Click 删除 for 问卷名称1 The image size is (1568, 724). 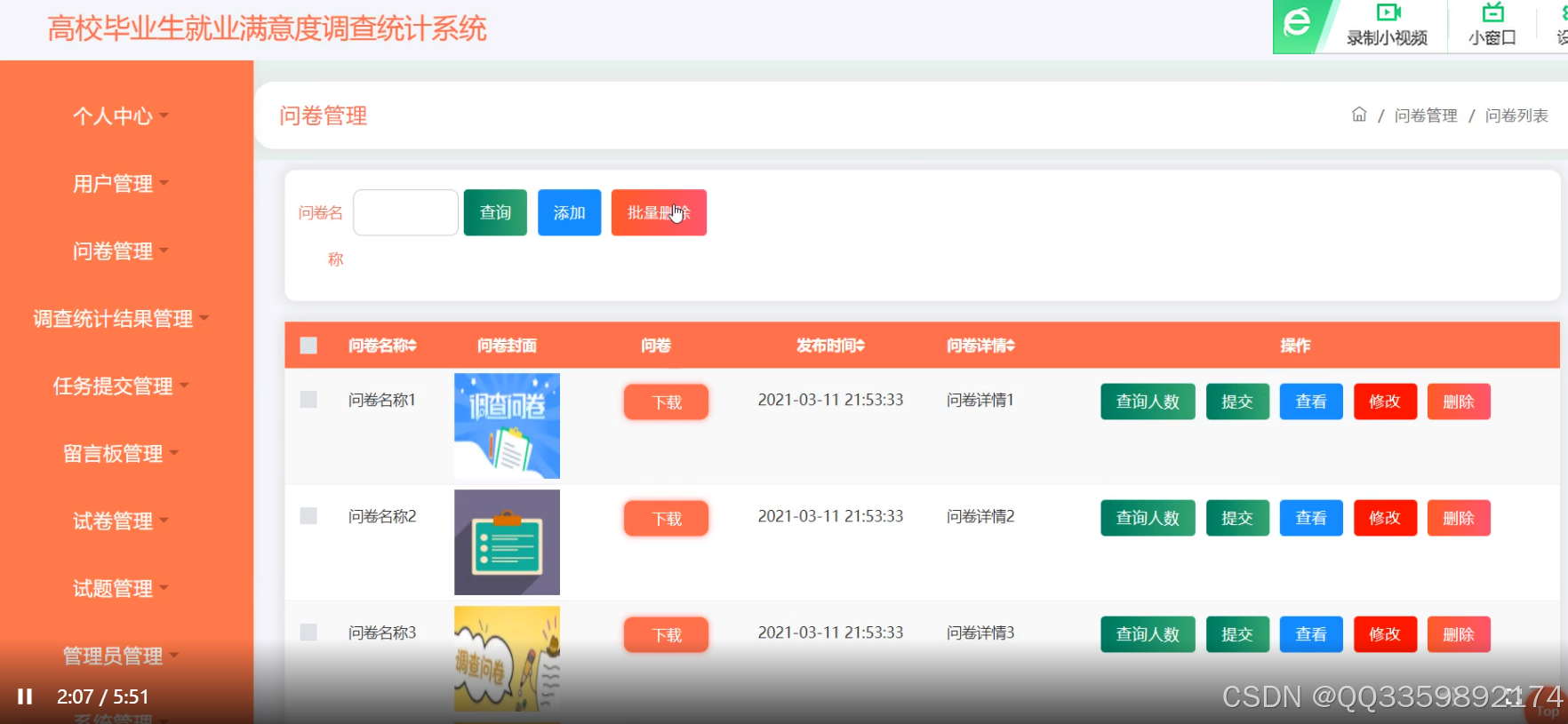point(1459,402)
